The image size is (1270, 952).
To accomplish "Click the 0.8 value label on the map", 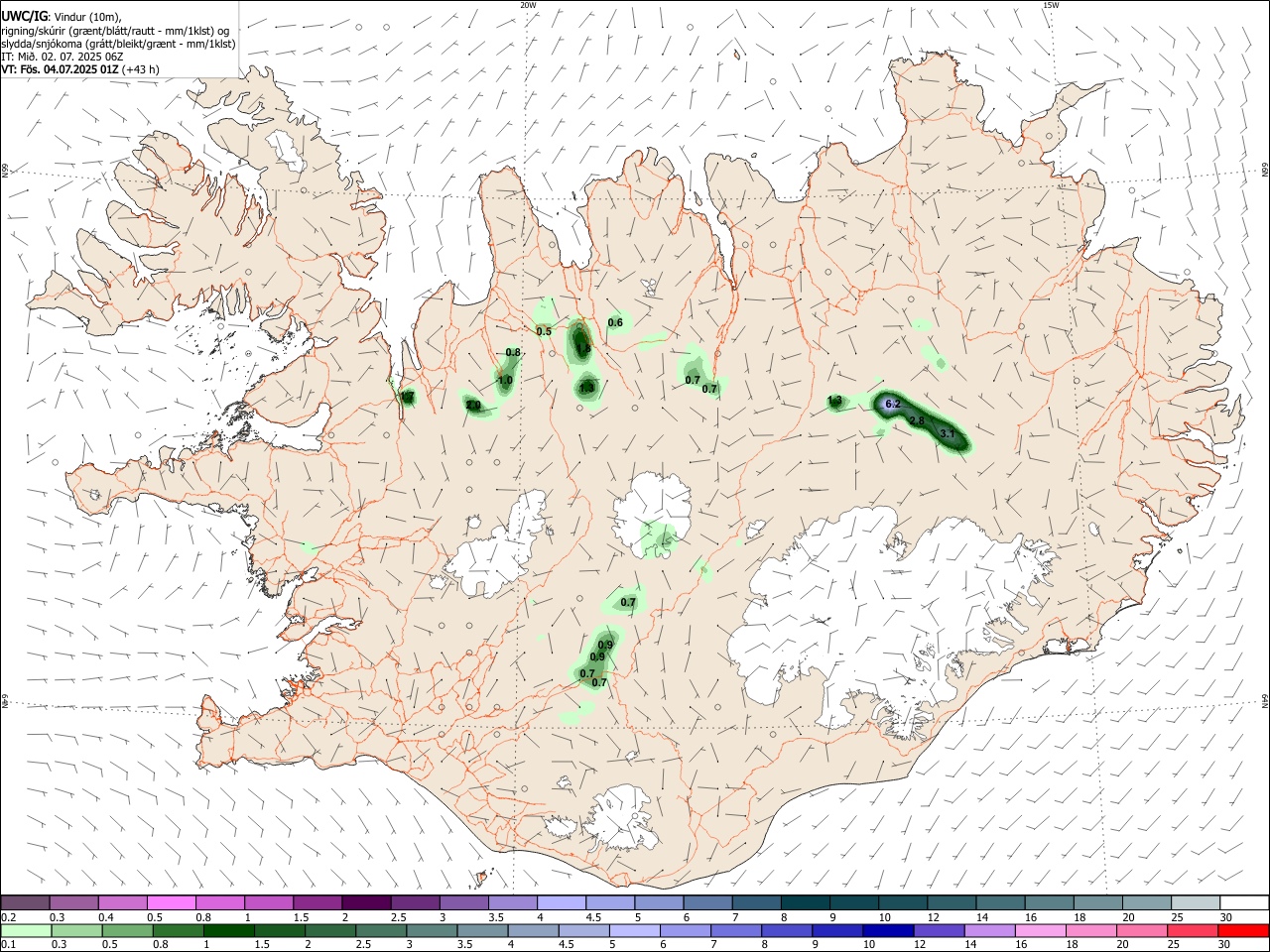I will tap(513, 352).
